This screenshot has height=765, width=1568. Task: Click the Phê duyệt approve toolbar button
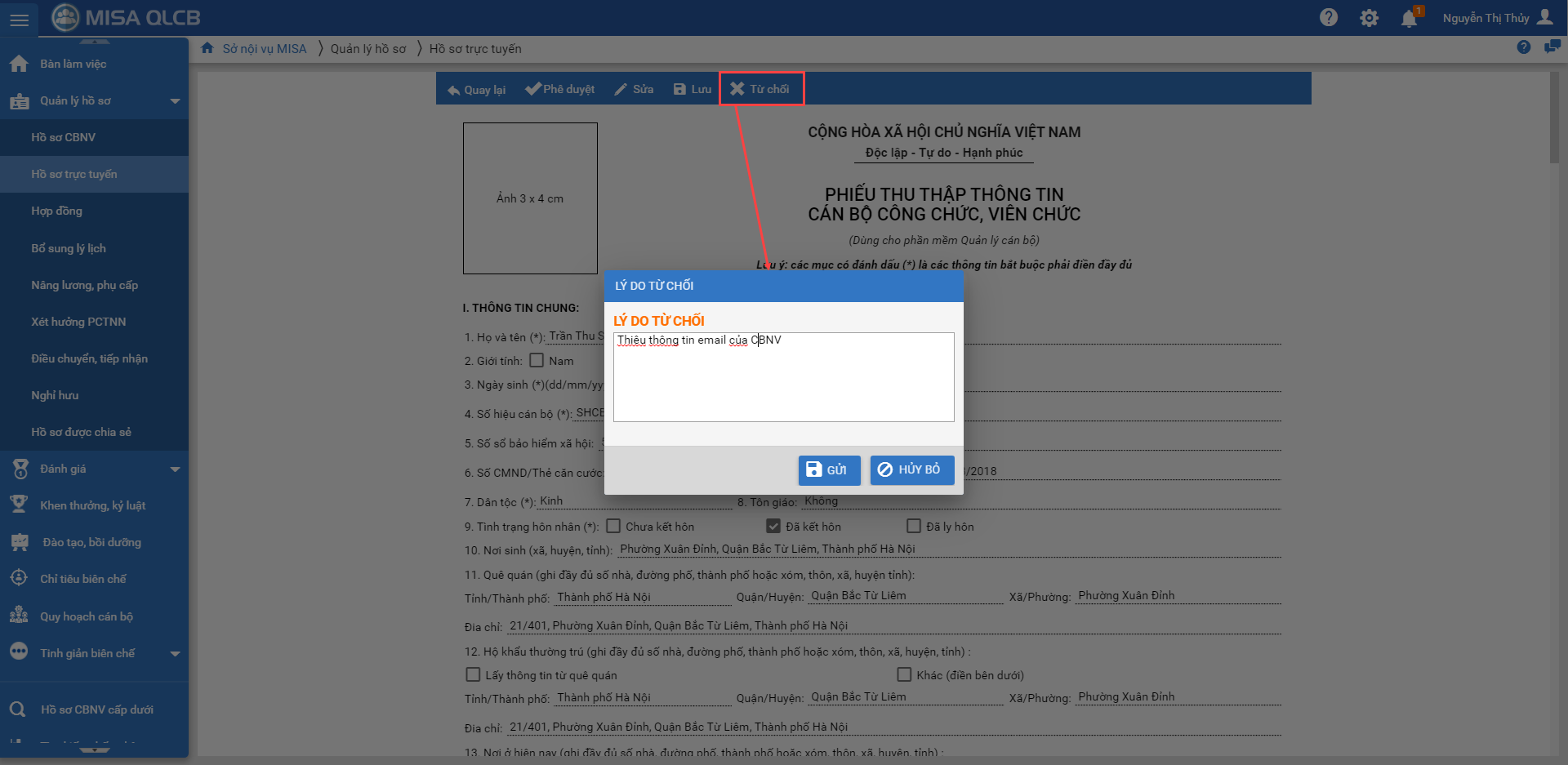tap(559, 89)
